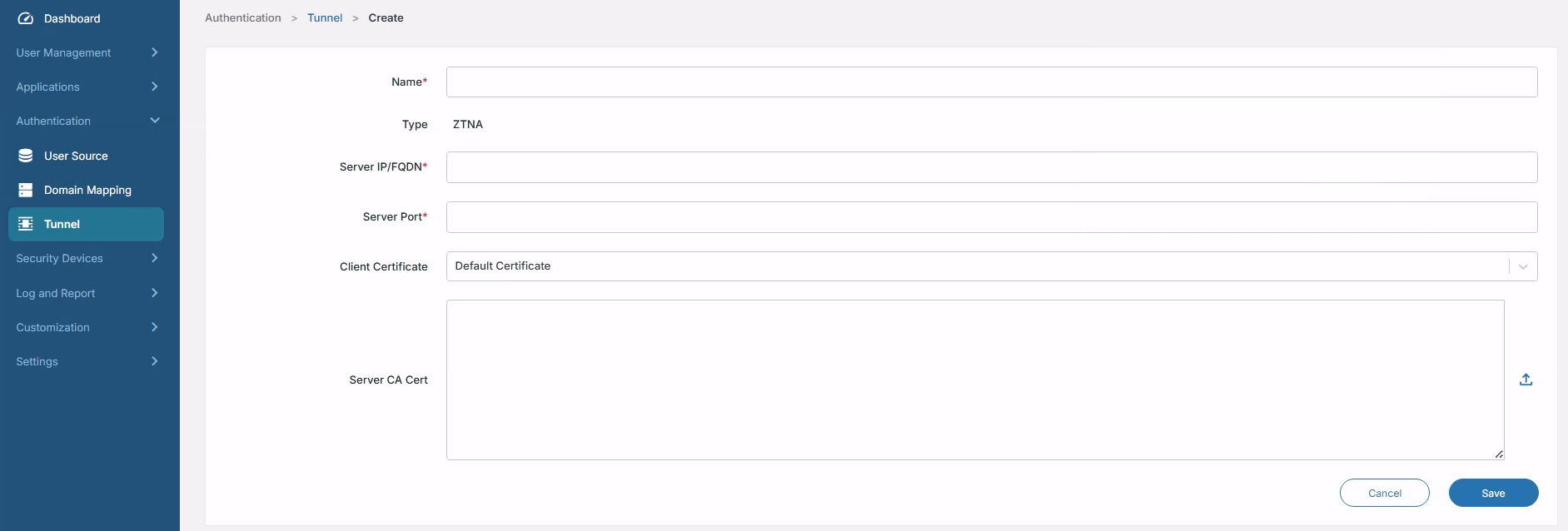1568x531 pixels.
Task: Cancel tunnel creation
Action: click(1384, 493)
